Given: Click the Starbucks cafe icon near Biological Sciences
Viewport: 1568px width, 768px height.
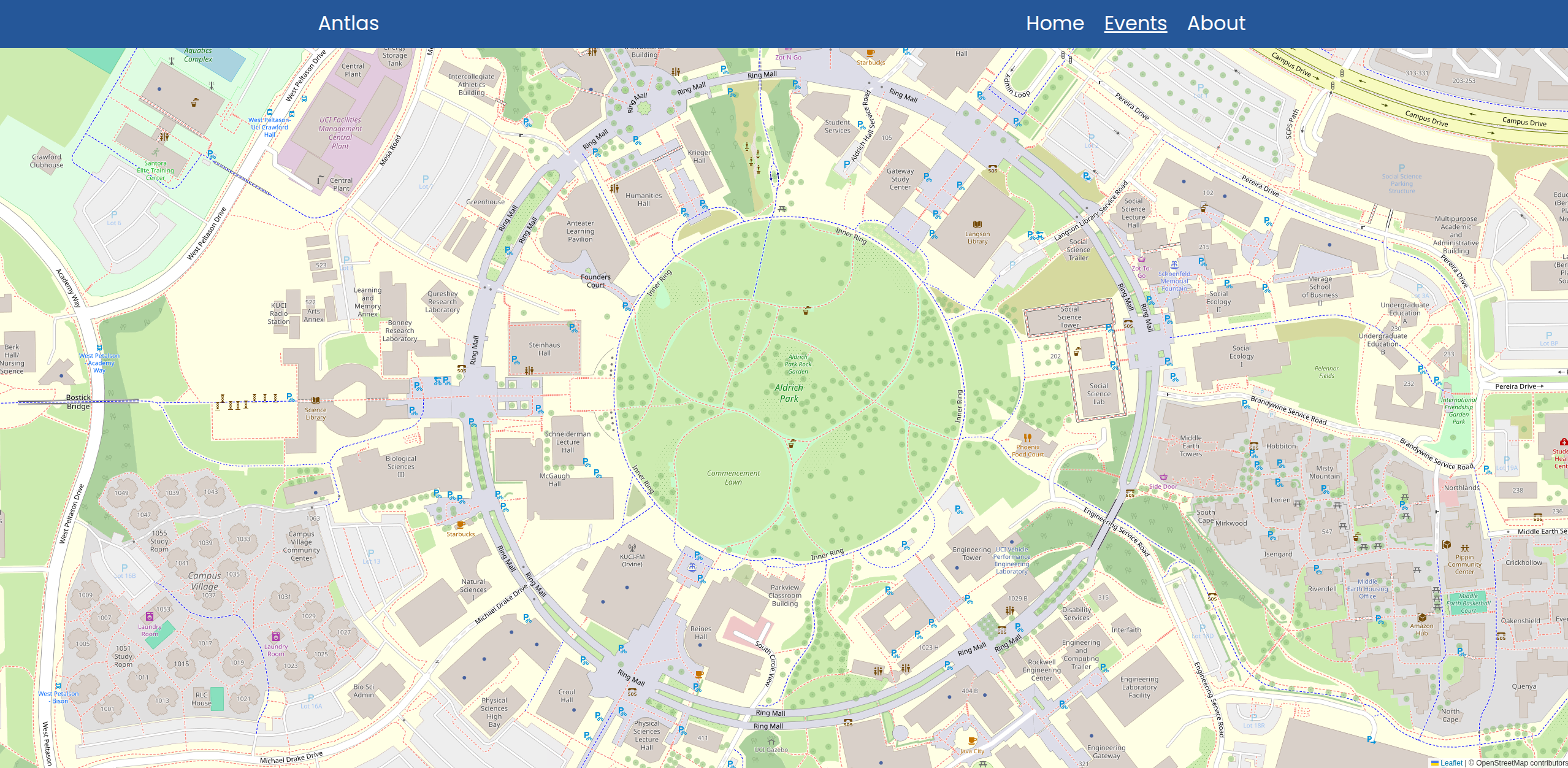Looking at the screenshot, I should point(461,525).
